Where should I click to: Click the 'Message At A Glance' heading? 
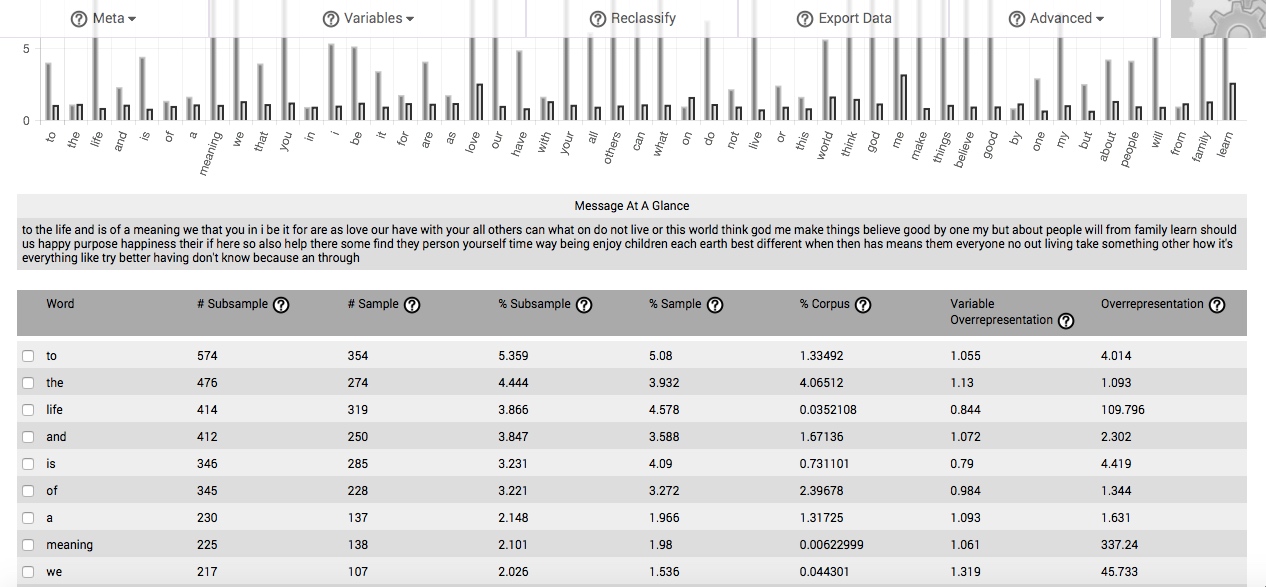coord(632,206)
